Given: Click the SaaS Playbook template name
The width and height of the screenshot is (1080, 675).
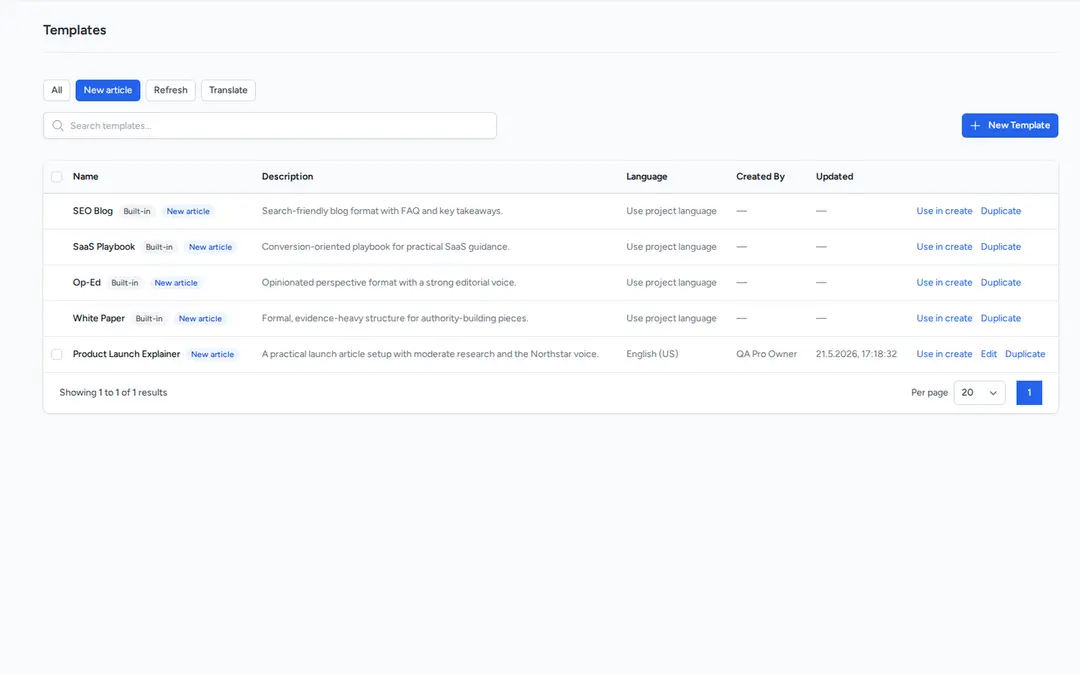Looking at the screenshot, I should [x=104, y=247].
